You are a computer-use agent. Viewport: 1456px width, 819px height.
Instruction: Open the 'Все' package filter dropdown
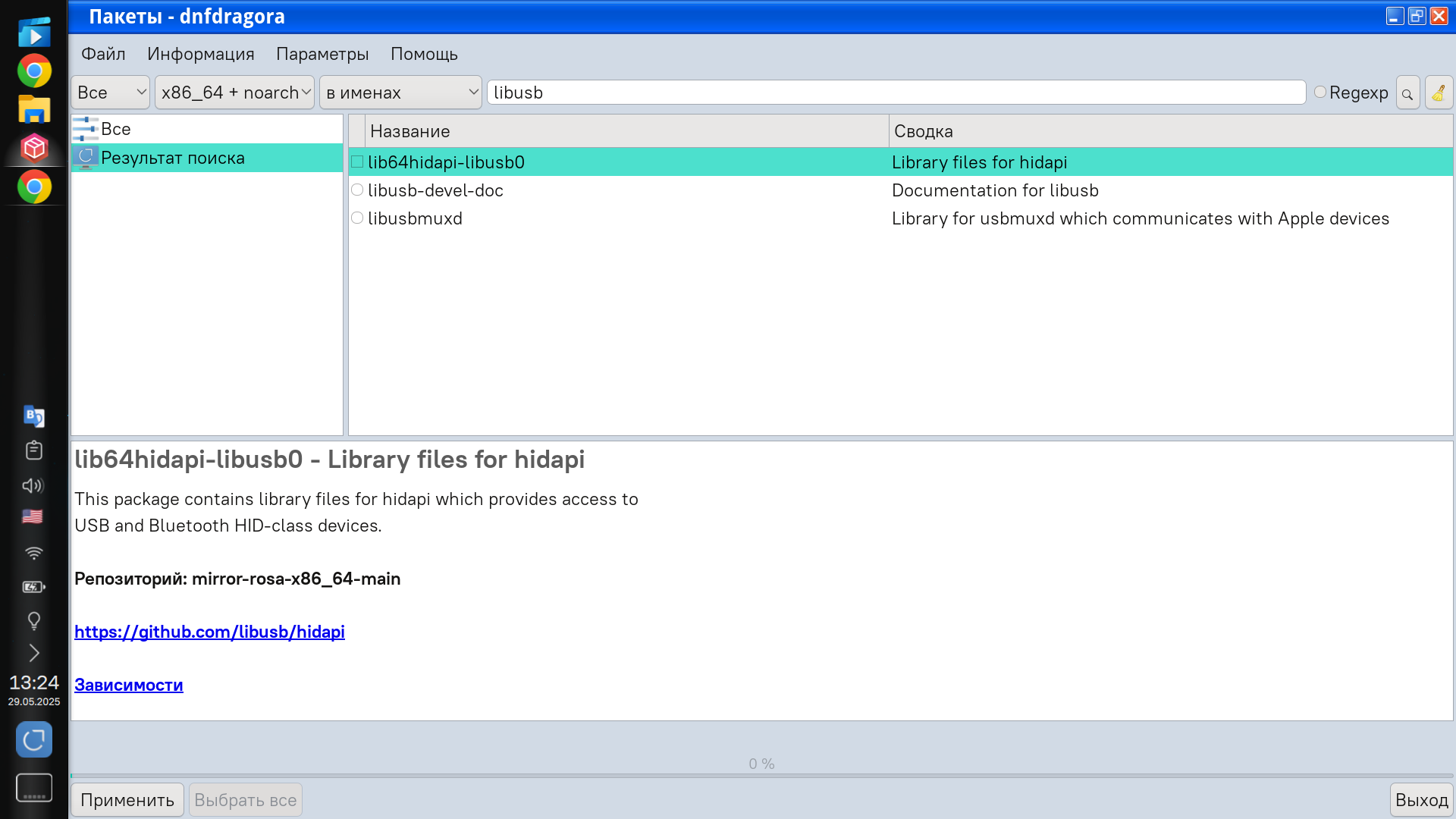111,93
